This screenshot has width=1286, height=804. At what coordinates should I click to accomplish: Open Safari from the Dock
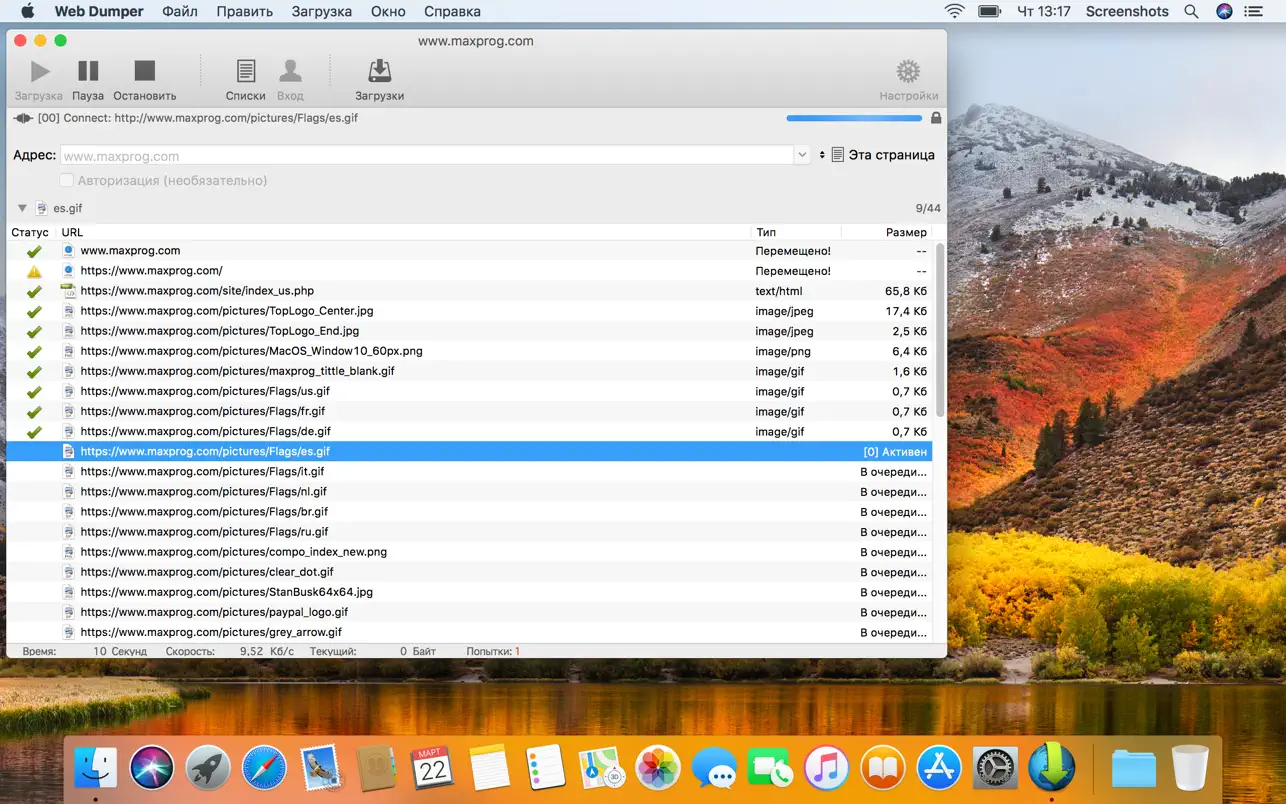pyautogui.click(x=264, y=768)
